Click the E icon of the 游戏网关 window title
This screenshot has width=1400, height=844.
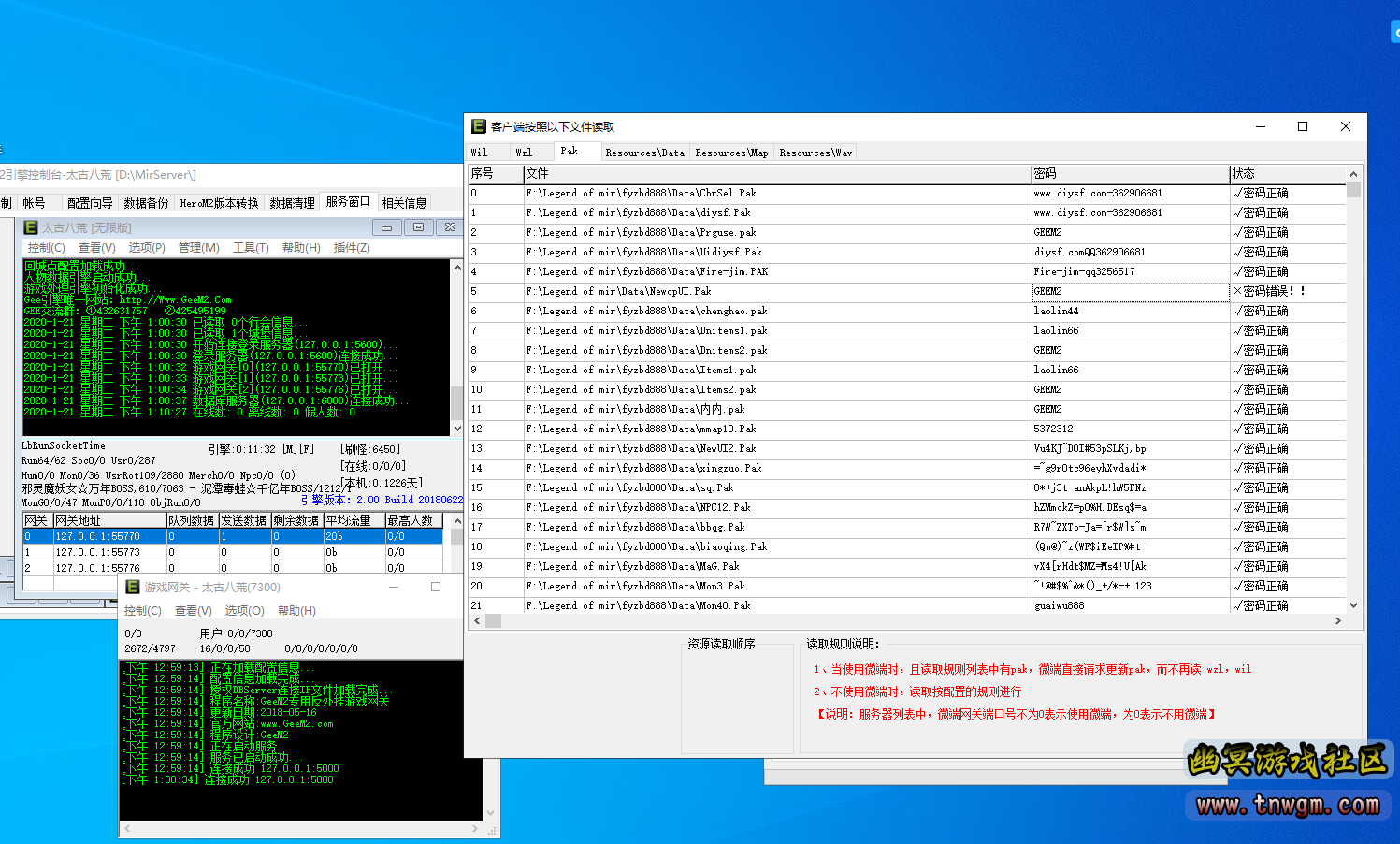[133, 587]
